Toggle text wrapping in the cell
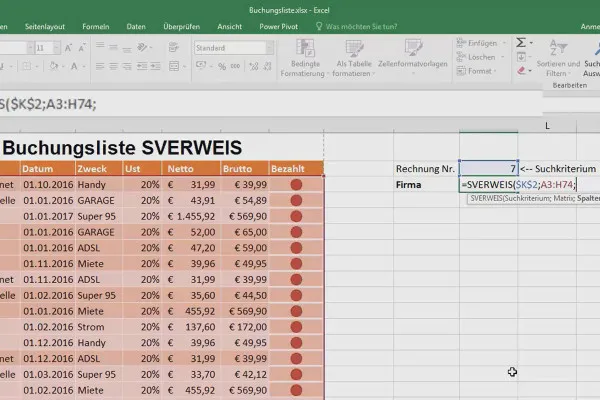The width and height of the screenshot is (600, 400). coord(174,47)
